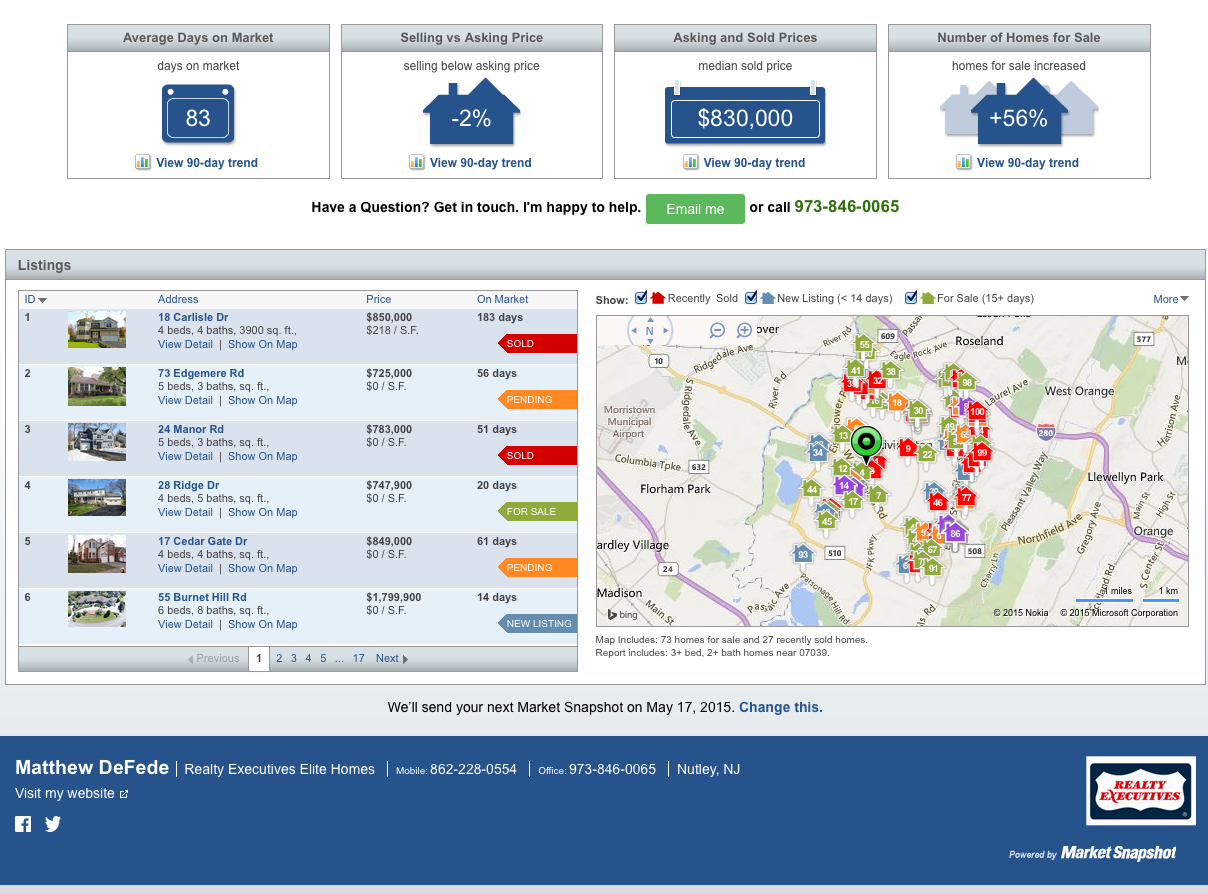Zoom out on the map
Viewport: 1208px width, 894px height.
pos(717,330)
